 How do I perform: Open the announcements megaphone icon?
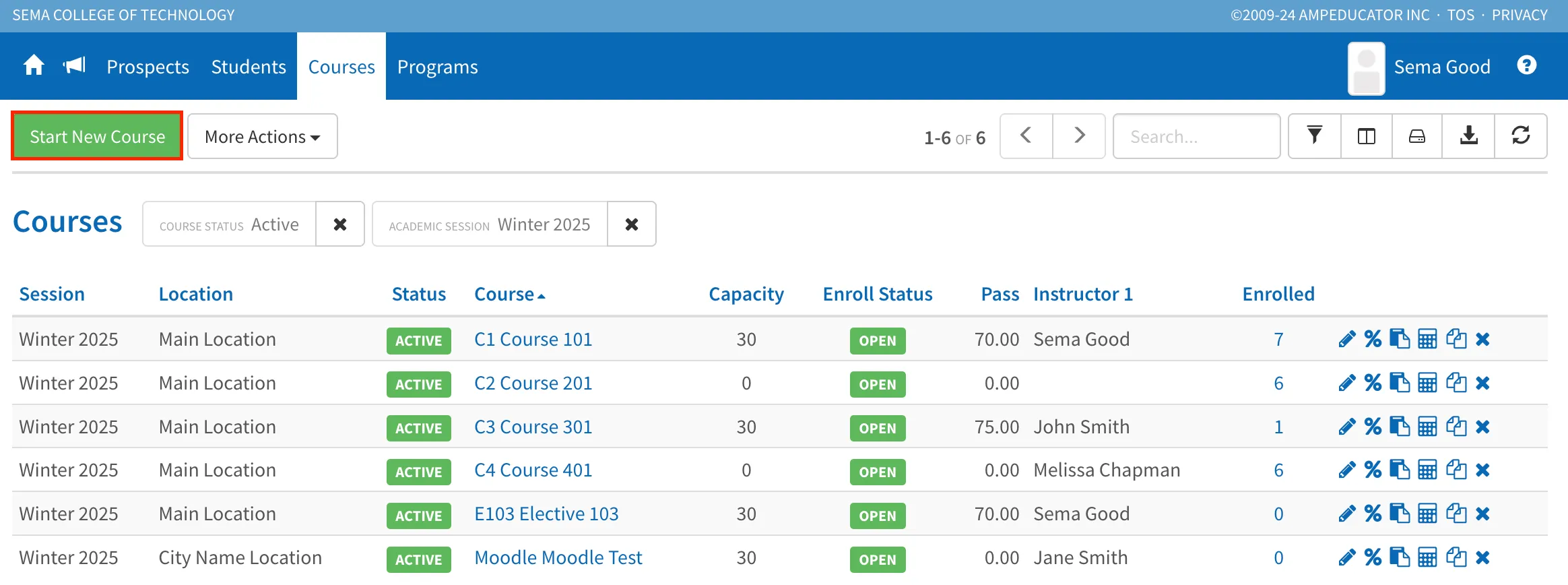tap(74, 65)
